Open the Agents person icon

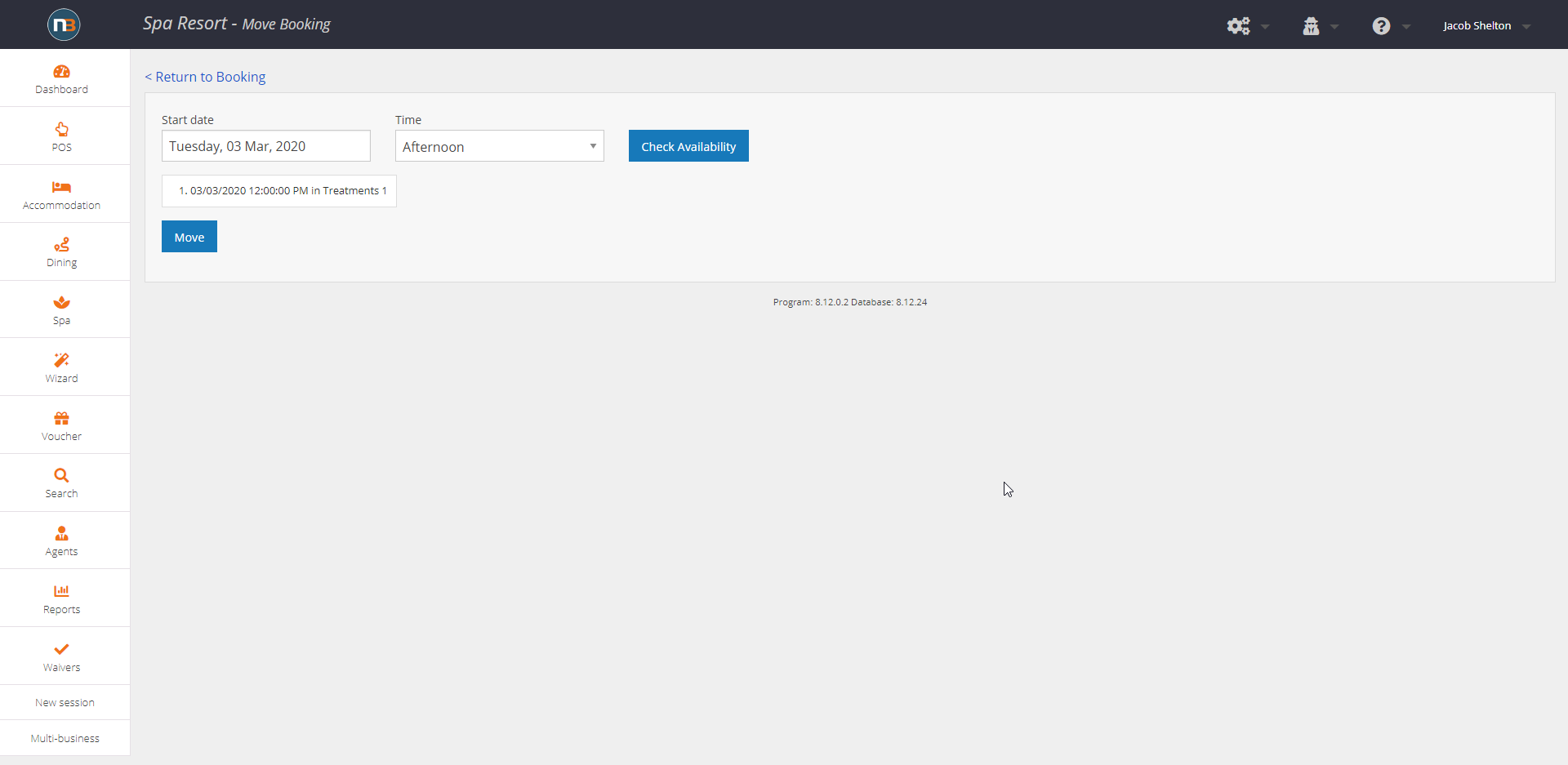pos(61,533)
